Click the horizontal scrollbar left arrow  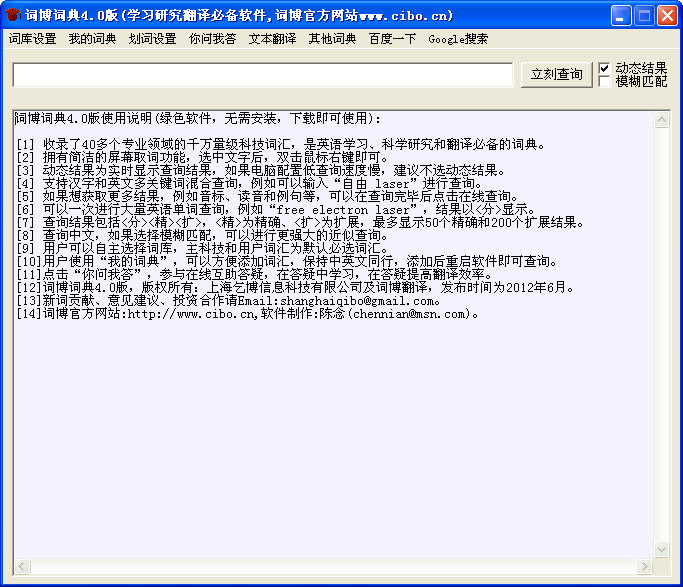(x=21, y=567)
